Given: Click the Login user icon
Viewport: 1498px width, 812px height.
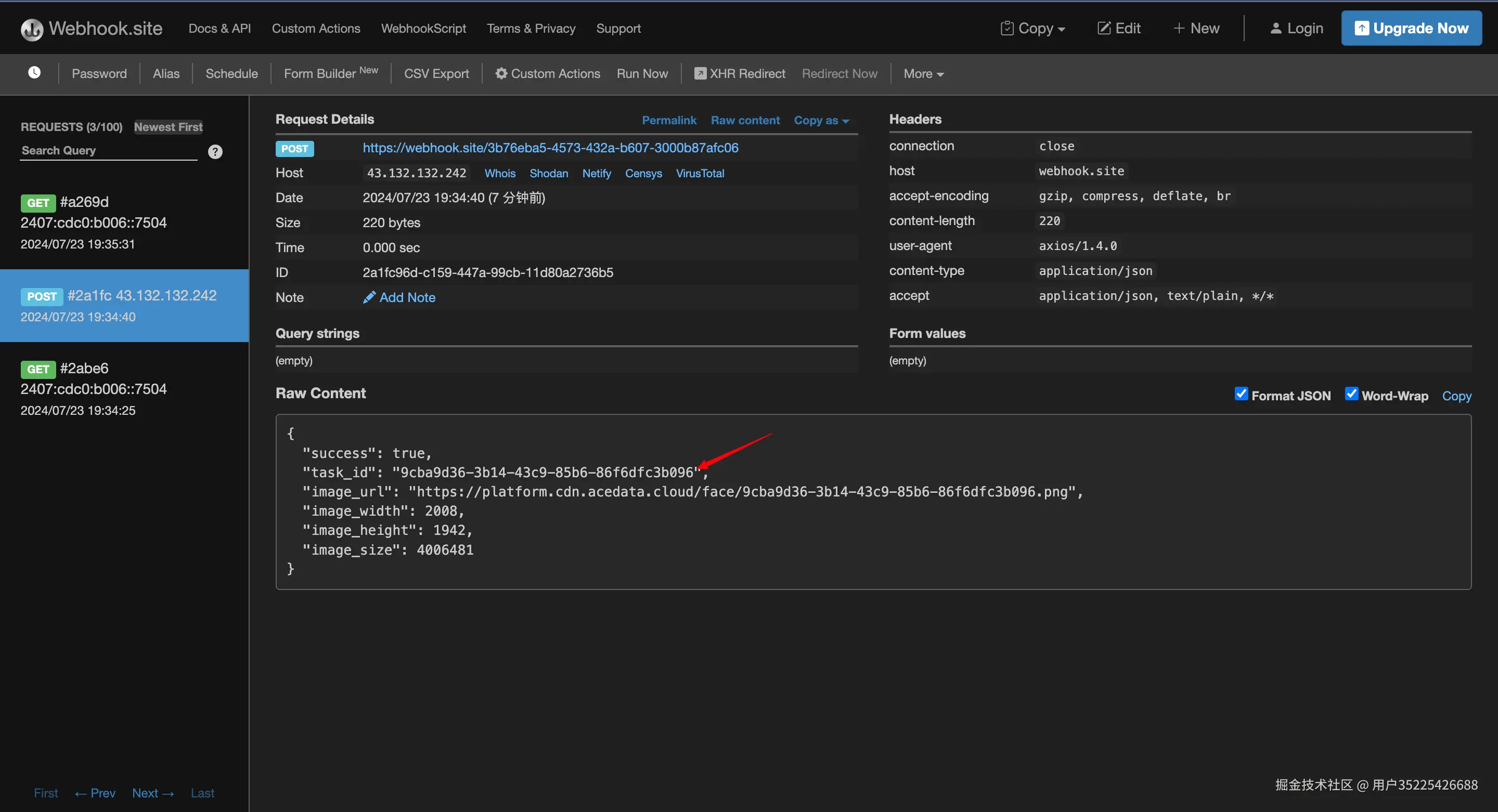Looking at the screenshot, I should 1275,29.
